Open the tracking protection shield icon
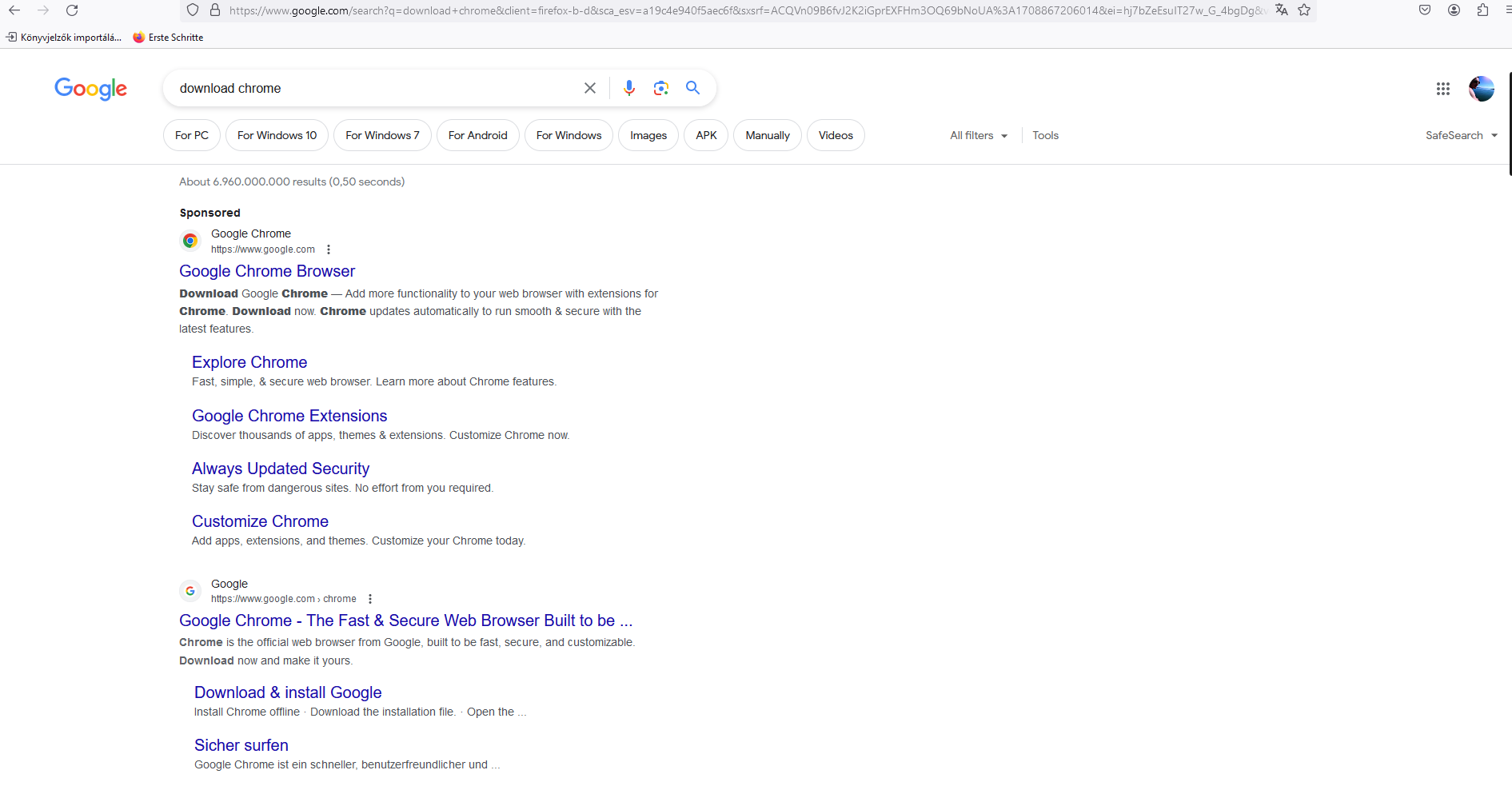1512x790 pixels. (193, 10)
